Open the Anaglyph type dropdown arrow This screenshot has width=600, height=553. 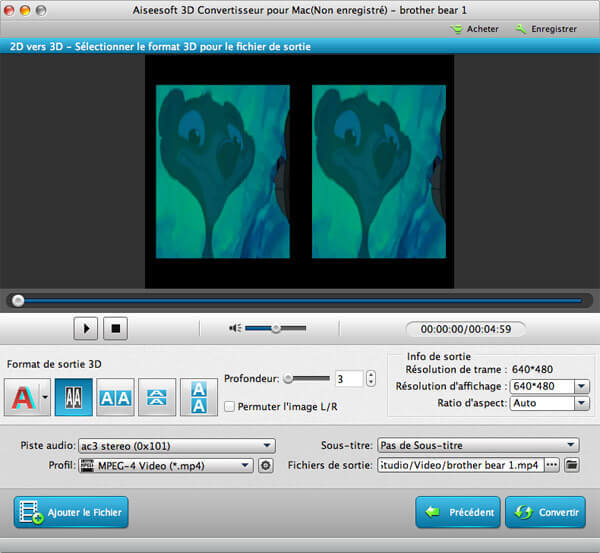tap(45, 397)
